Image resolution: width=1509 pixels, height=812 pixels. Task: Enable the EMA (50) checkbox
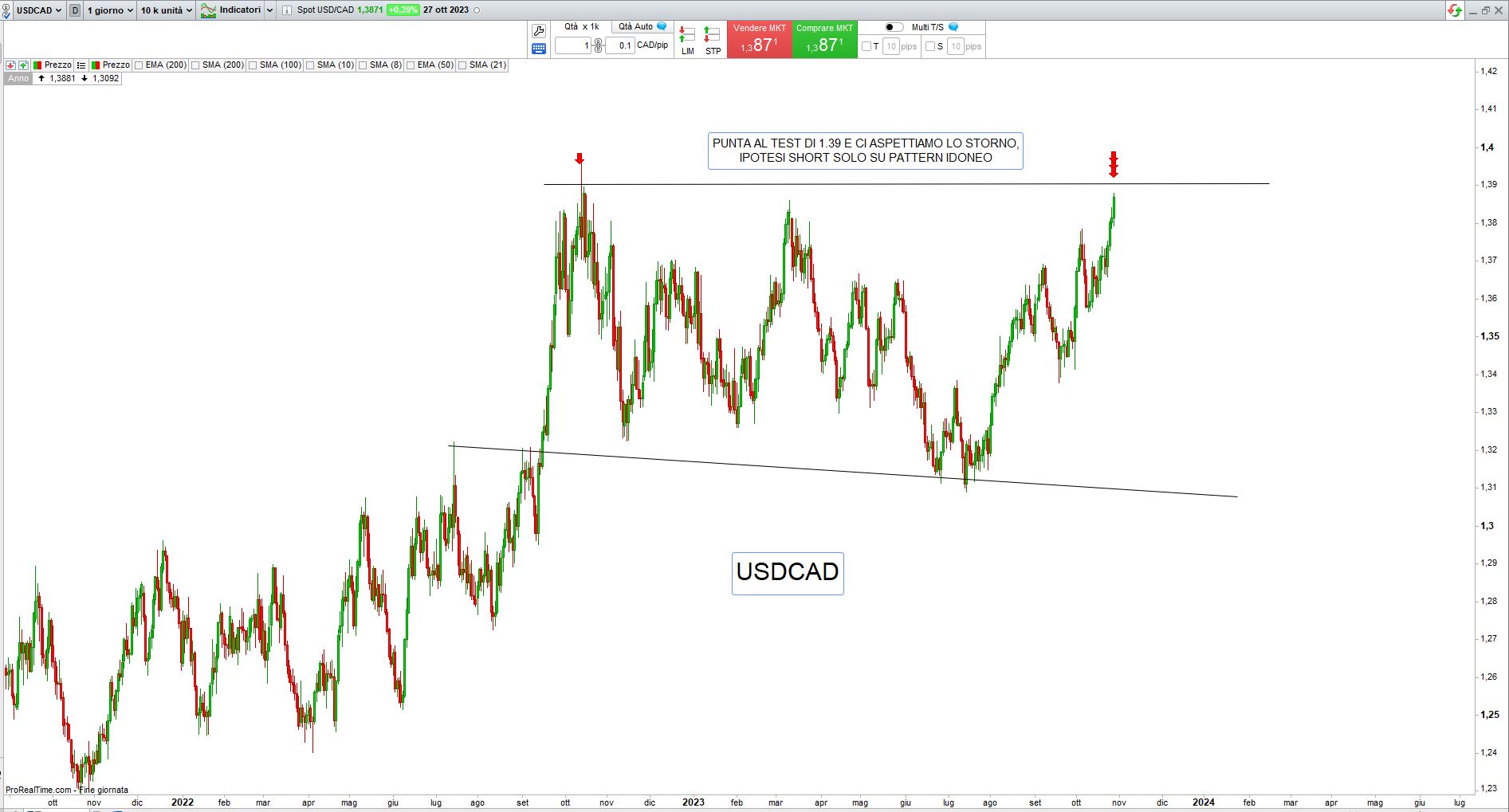click(411, 65)
